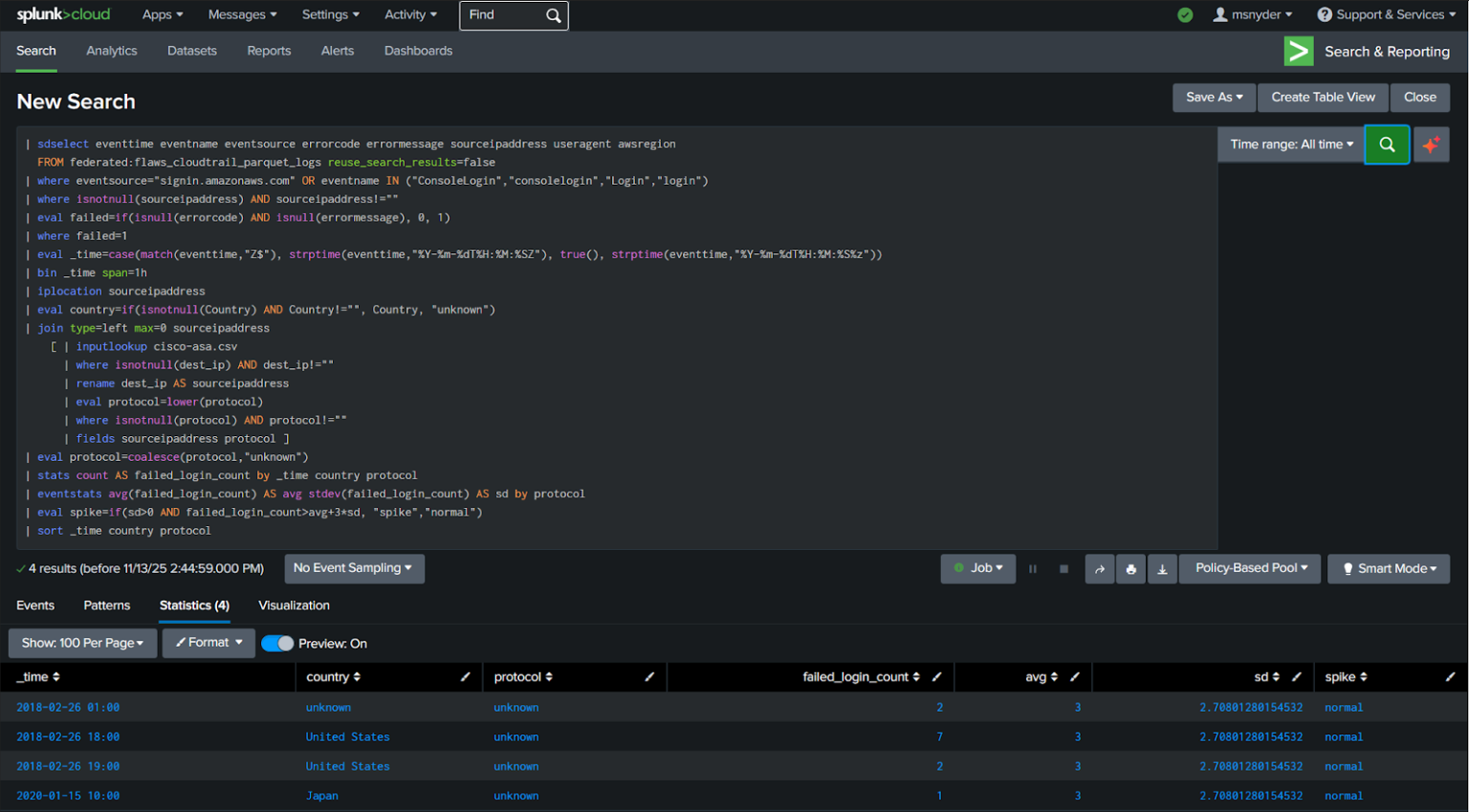
Task: Expand the Smart Mode dropdown
Action: pos(1389,569)
